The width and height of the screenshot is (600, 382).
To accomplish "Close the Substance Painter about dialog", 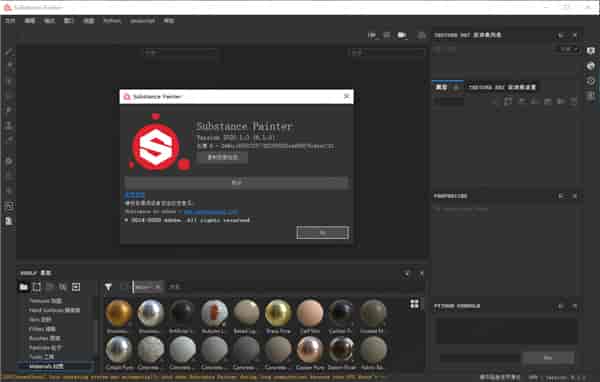I will coord(346,96).
